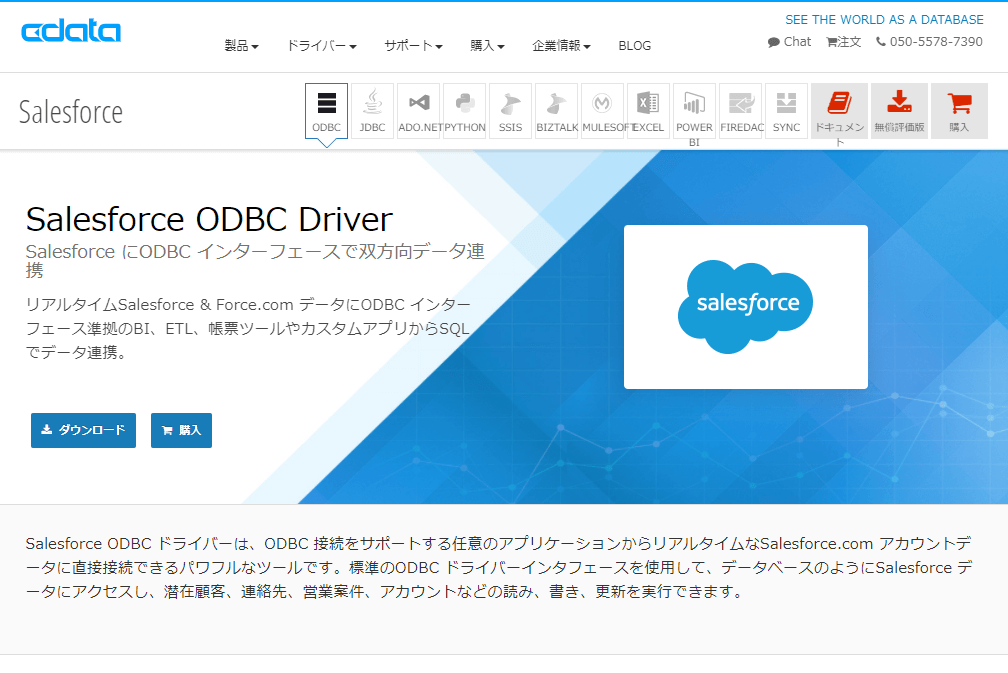
Task: Click the Salesforce cloud logo image
Action: (x=746, y=307)
